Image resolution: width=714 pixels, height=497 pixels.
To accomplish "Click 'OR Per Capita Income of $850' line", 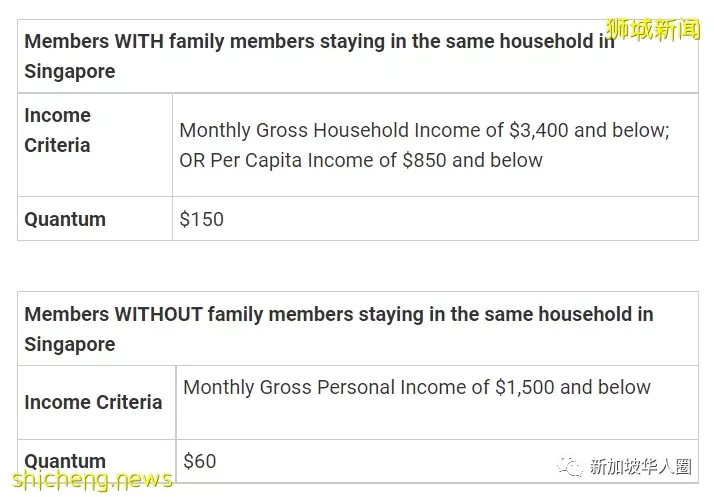I will pyautogui.click(x=361, y=160).
